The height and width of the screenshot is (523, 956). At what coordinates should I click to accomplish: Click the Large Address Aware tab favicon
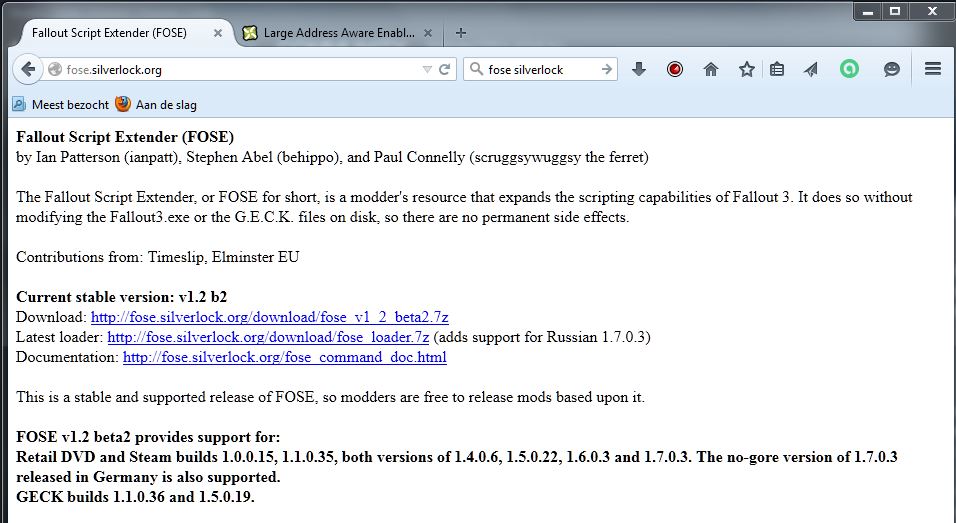point(250,33)
